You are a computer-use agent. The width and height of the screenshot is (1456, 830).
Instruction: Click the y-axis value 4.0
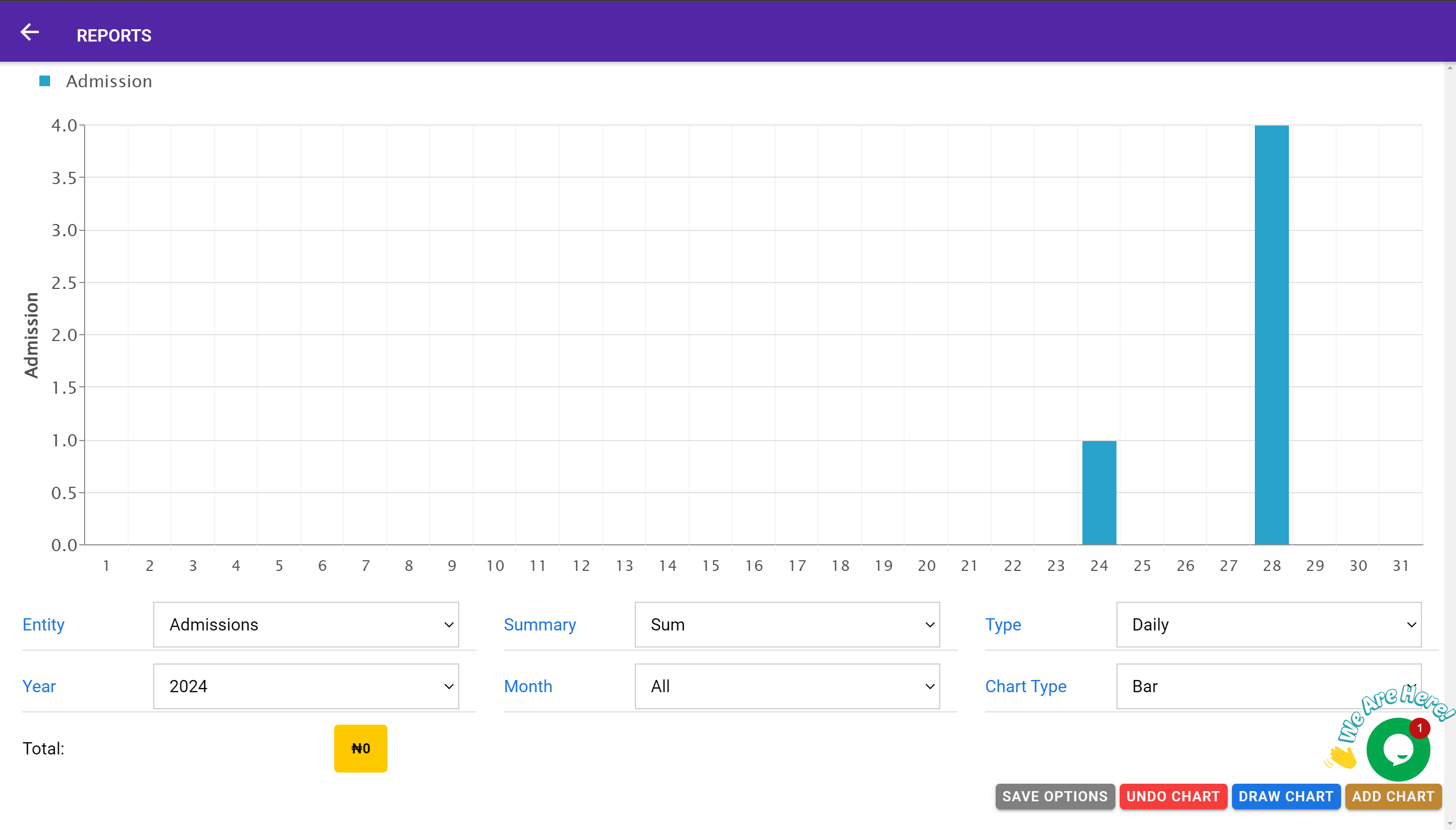pos(64,126)
